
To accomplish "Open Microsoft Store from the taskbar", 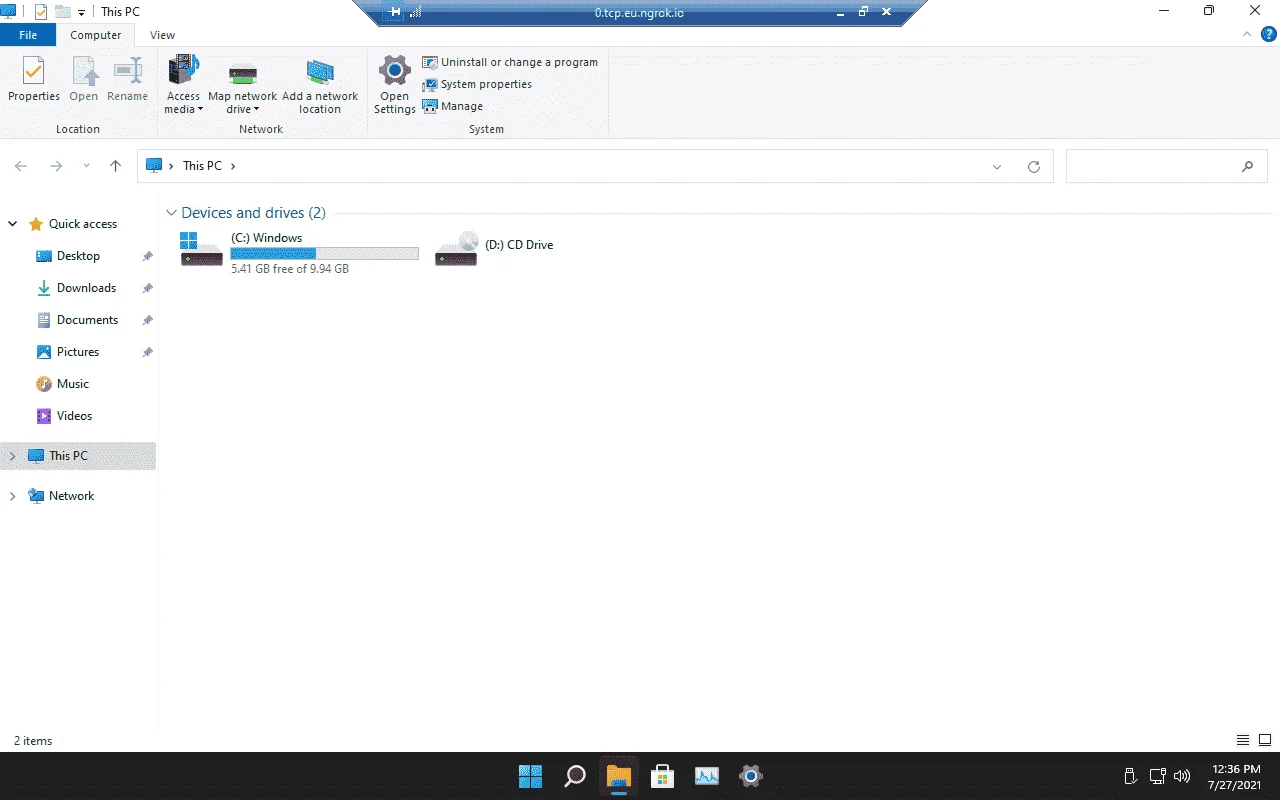I will [662, 776].
